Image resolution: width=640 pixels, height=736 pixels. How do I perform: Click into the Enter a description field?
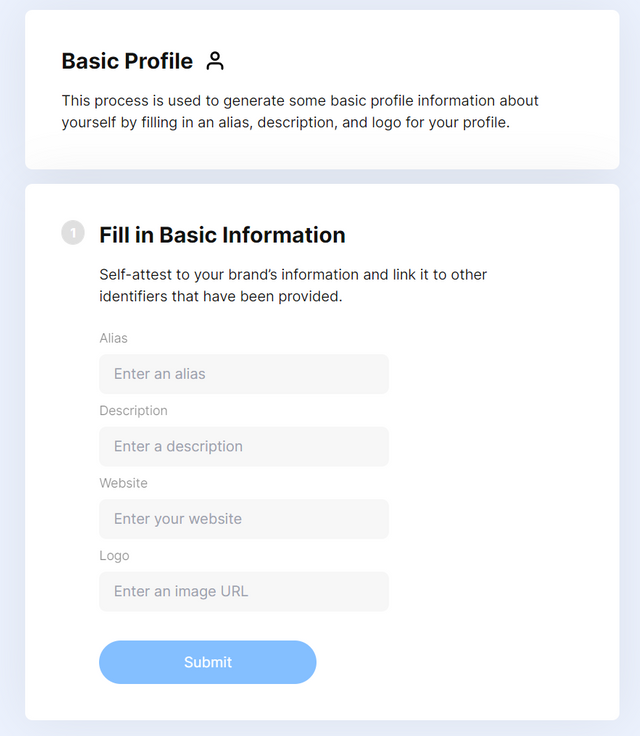(244, 446)
